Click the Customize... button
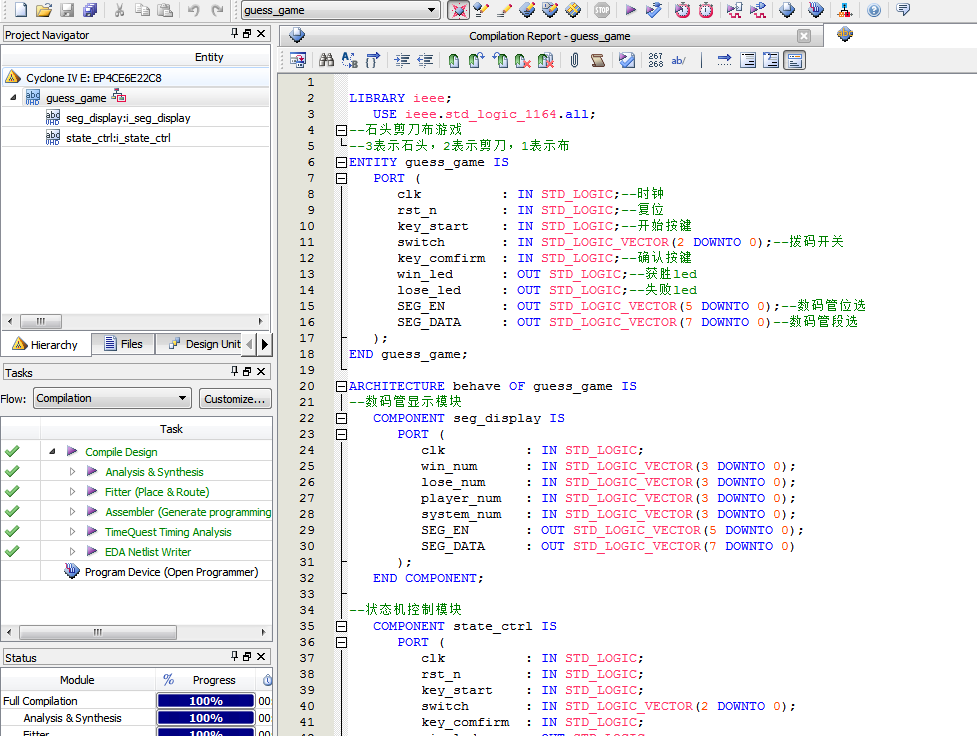This screenshot has height=736, width=977. tap(235, 399)
